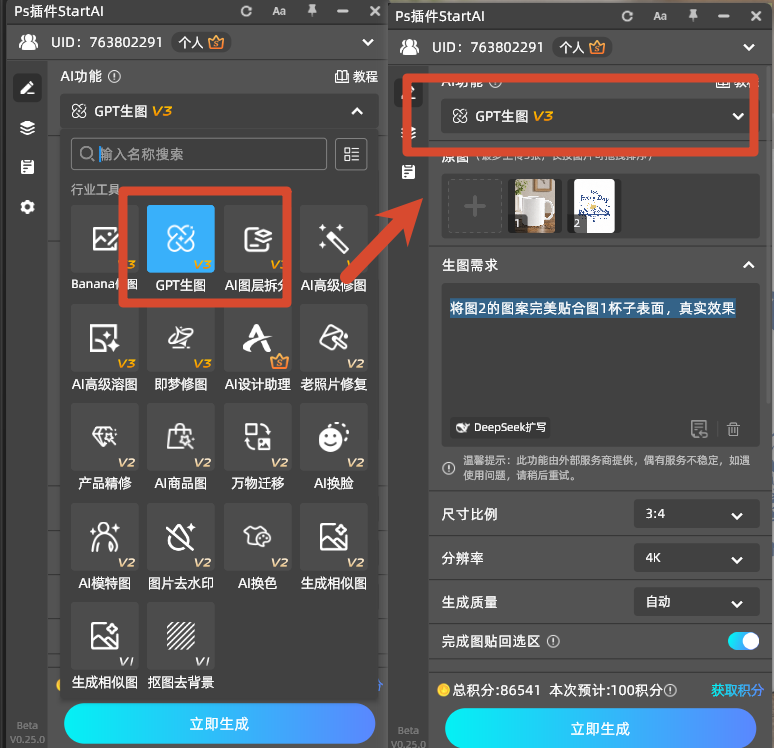Choose the 生成相似图 V2 tool

coord(334,537)
